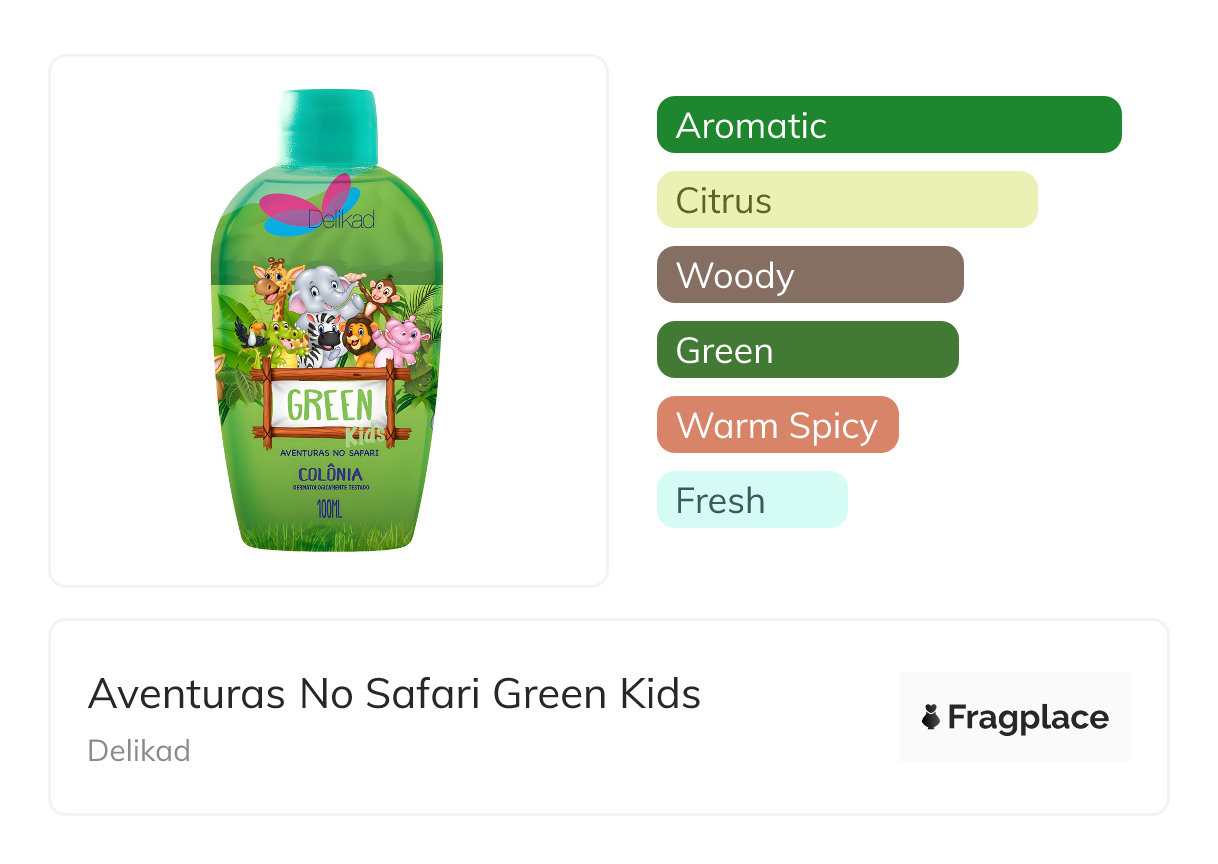1218x864 pixels.
Task: Click the Citrus accord bar
Action: coord(846,200)
